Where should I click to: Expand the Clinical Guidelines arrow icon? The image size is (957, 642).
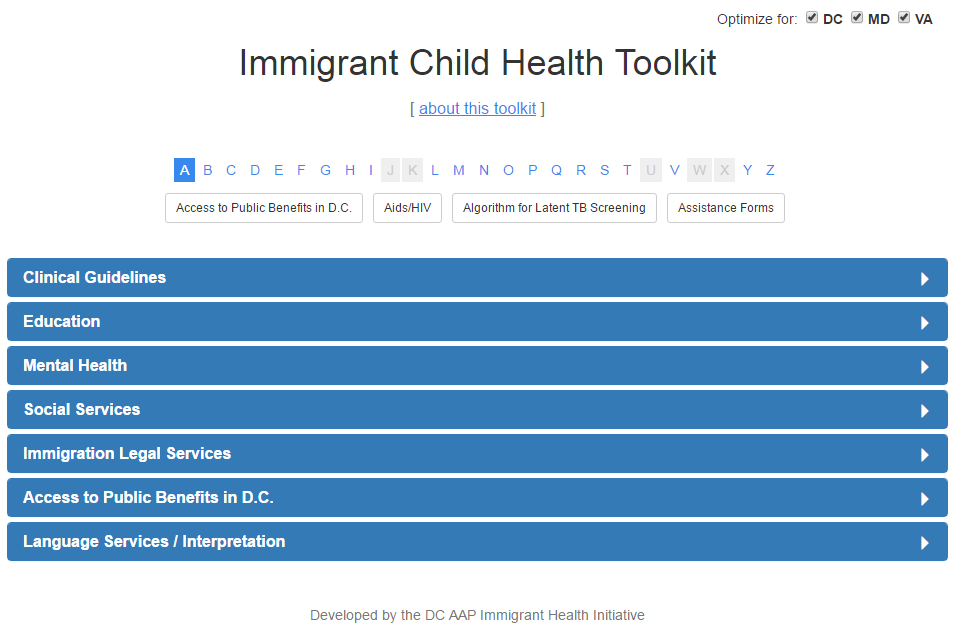point(925,279)
